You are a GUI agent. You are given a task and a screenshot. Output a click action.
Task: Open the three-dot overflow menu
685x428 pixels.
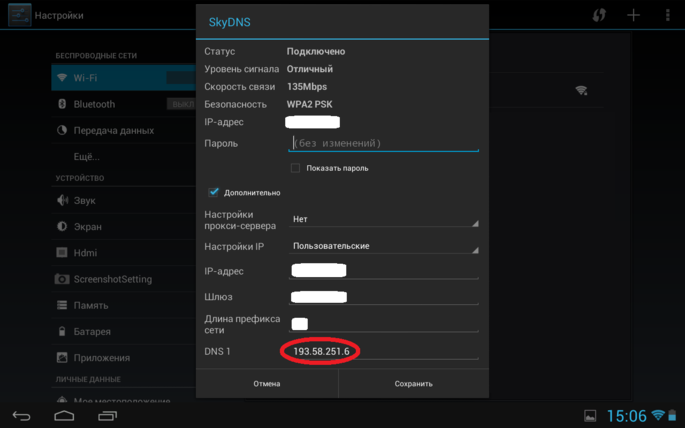[x=667, y=15]
